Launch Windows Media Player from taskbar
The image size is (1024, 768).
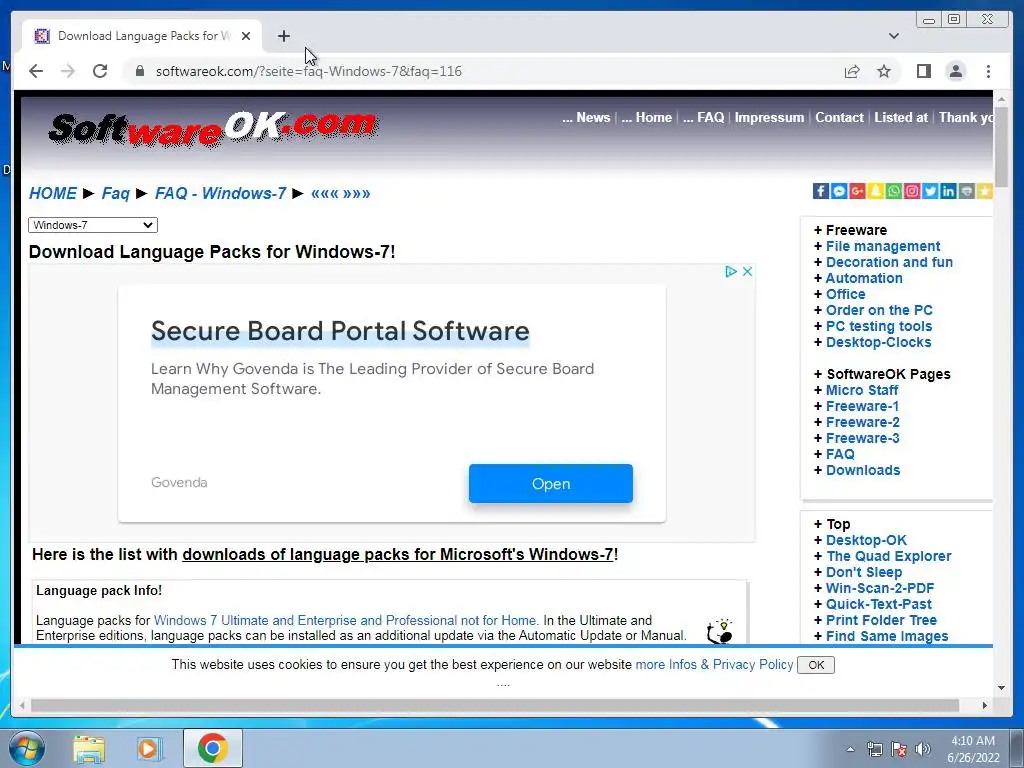point(150,748)
